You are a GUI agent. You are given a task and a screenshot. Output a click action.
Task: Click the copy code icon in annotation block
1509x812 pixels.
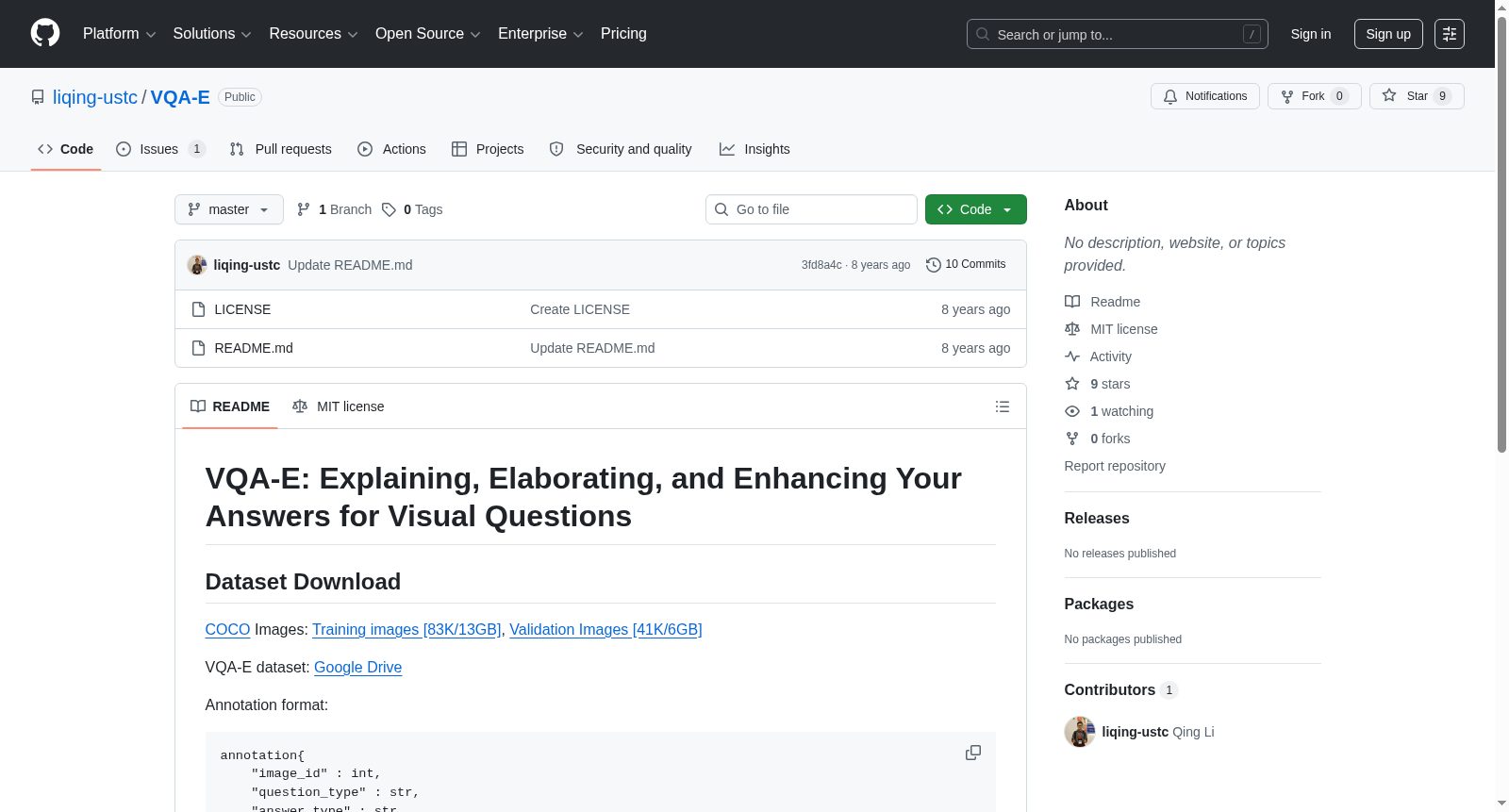coord(973,753)
